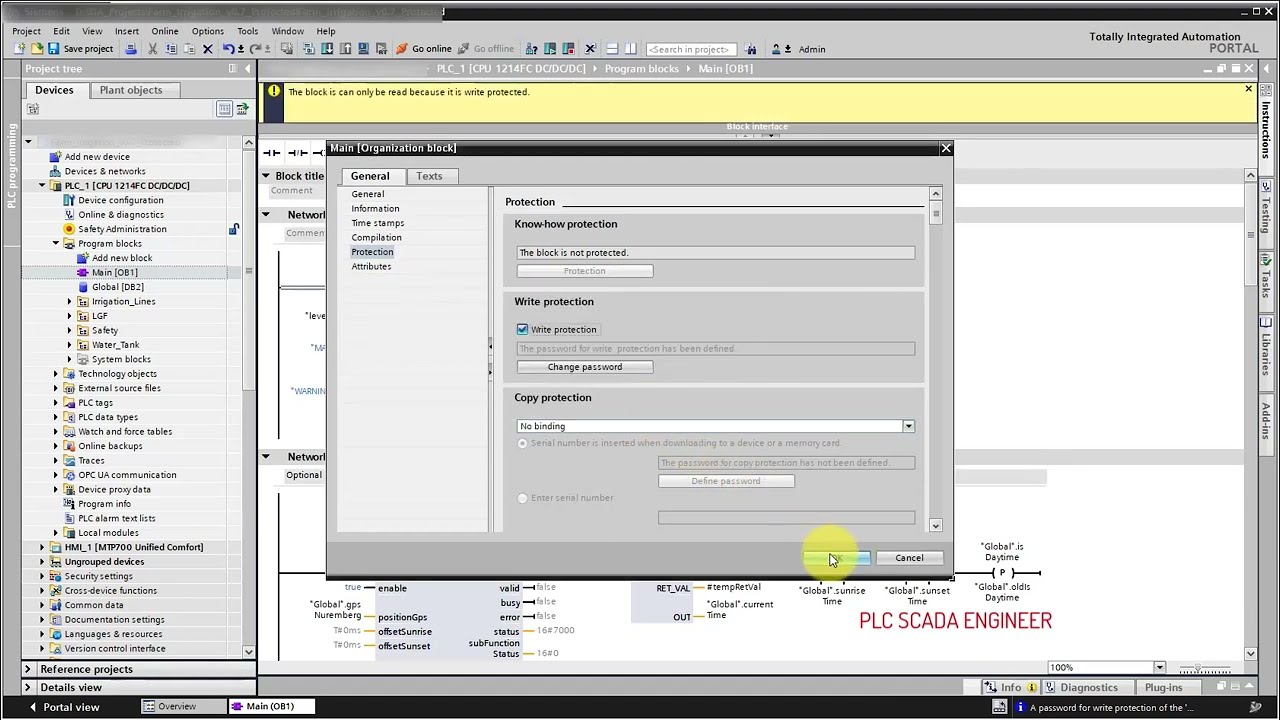Click the warning icon in the yellow banner
Viewport: 1280px width, 720px height.
click(x=274, y=91)
